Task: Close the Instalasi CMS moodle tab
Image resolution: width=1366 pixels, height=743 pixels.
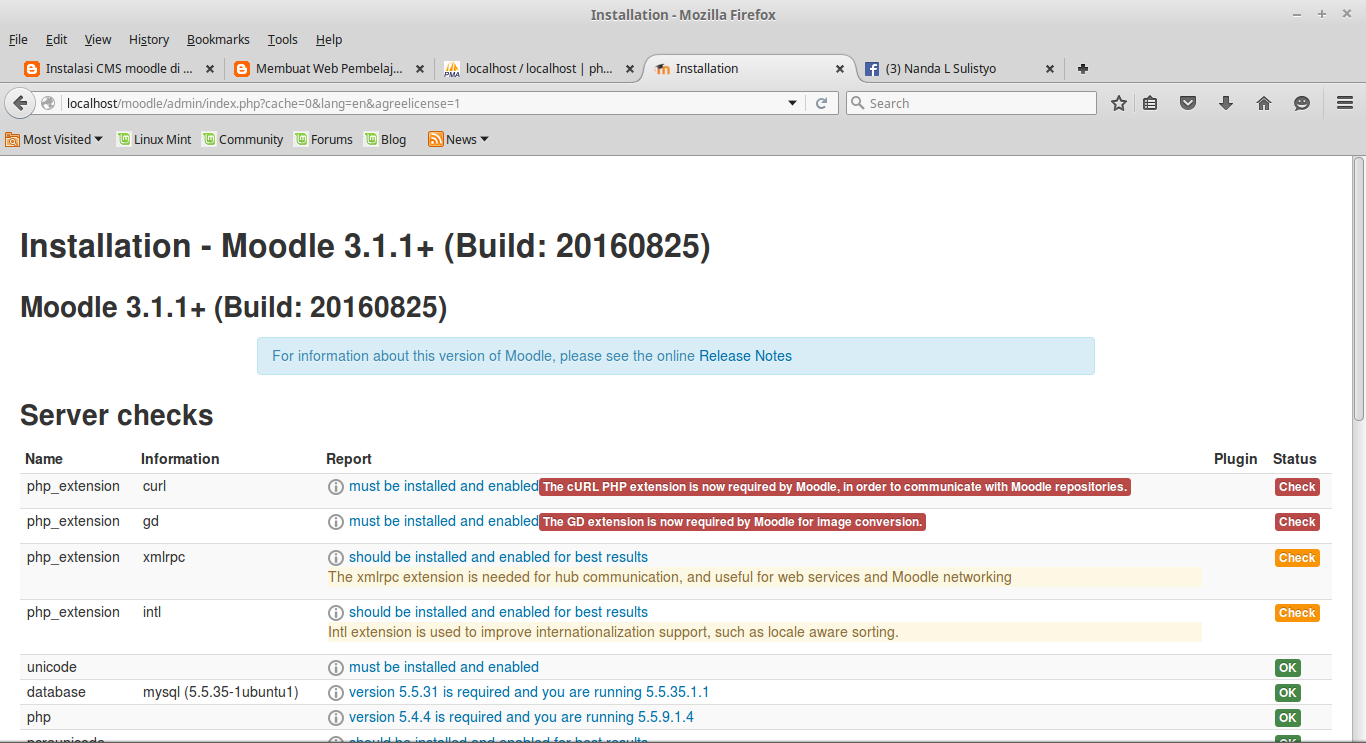Action: (x=210, y=69)
